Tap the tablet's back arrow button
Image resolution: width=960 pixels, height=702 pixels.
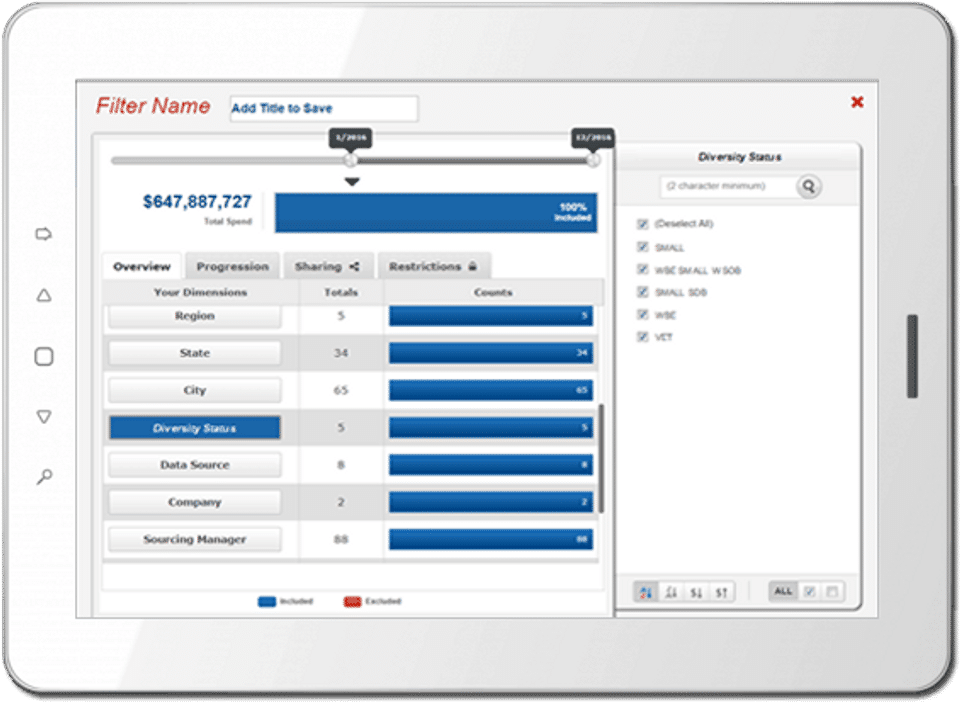pos(44,234)
